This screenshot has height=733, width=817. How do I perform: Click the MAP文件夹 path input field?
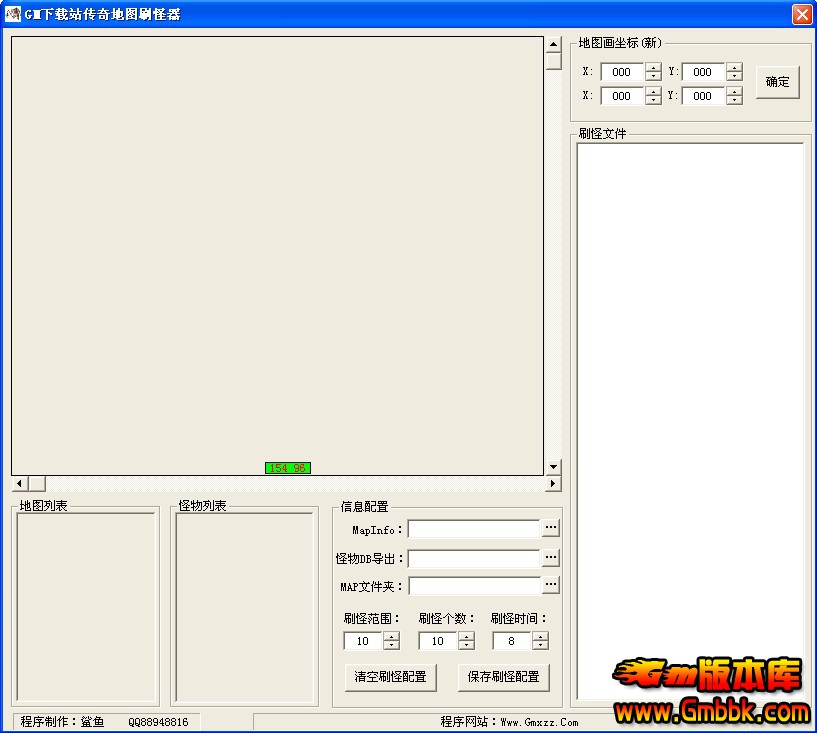pyautogui.click(x=474, y=586)
